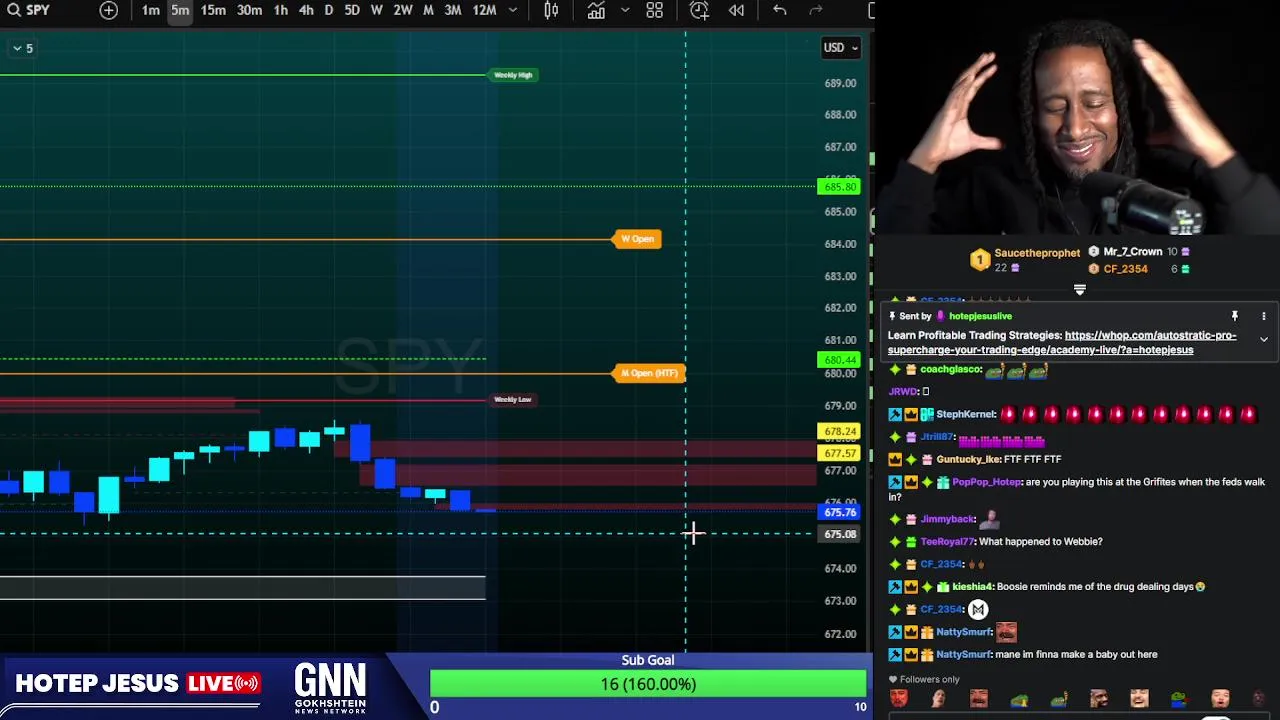Image resolution: width=1280 pixels, height=720 pixels.
Task: Click the M emote in CF_2354's message
Action: point(978,610)
